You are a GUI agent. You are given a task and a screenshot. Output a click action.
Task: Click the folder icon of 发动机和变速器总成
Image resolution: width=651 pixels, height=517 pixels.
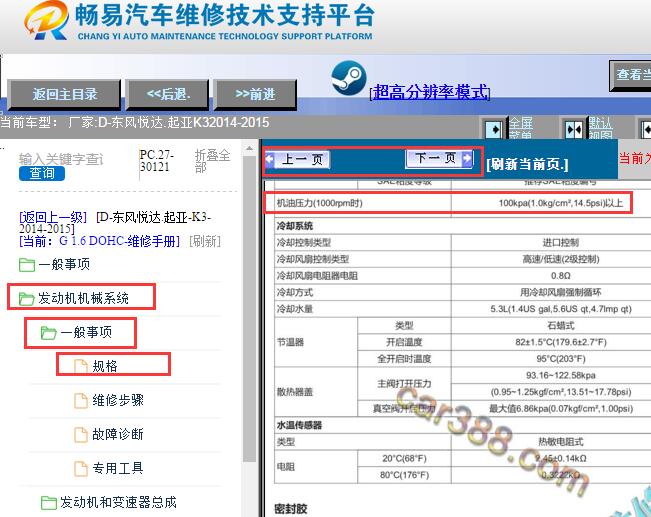pos(49,502)
